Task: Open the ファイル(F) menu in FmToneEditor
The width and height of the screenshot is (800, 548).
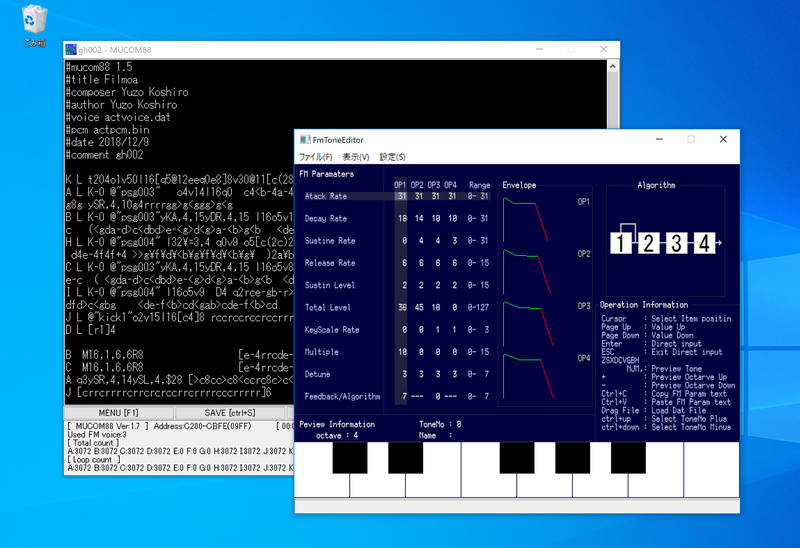Action: [315, 157]
